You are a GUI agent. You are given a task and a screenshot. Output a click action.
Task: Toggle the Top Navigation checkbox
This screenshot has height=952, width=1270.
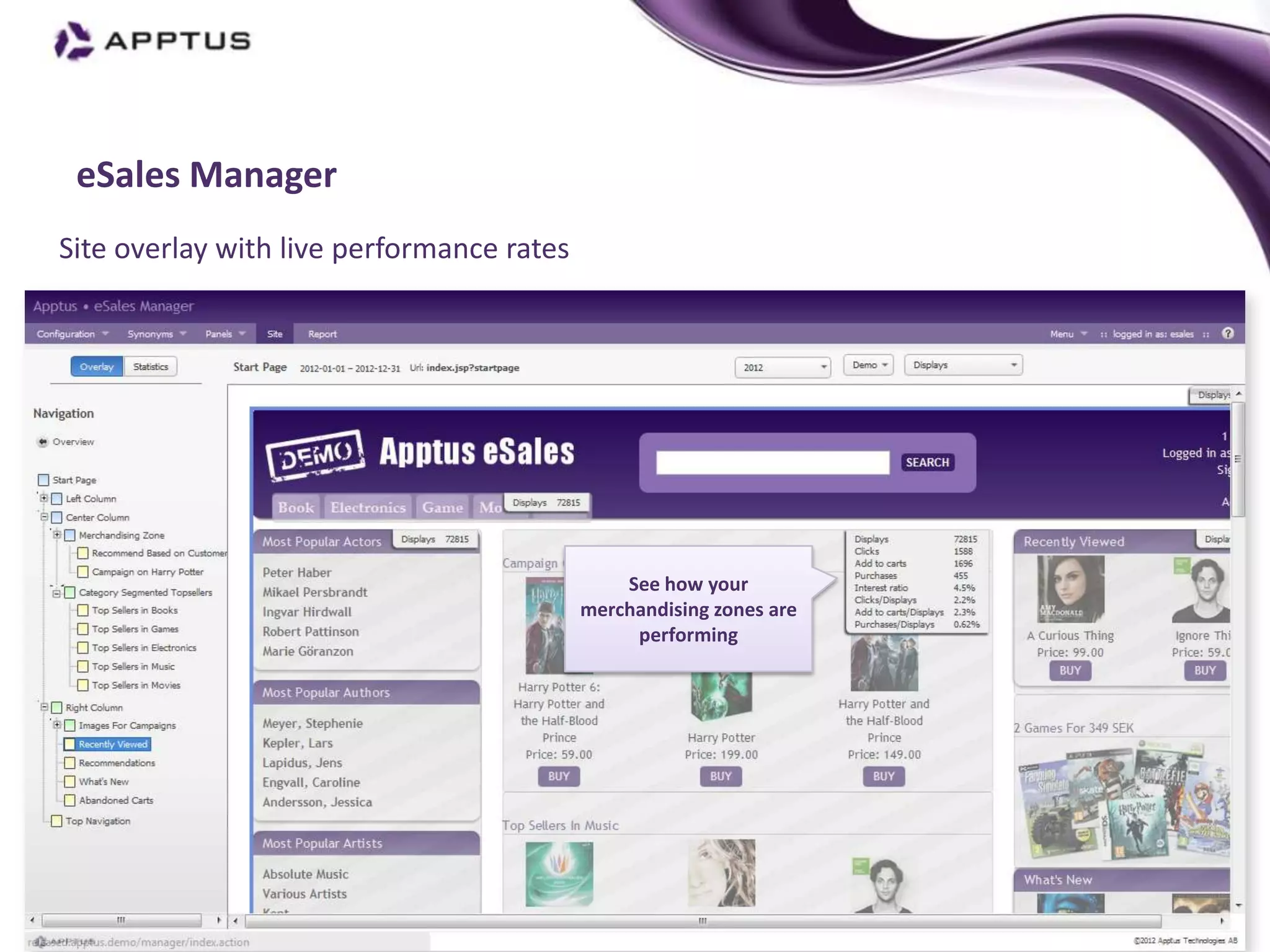point(56,821)
